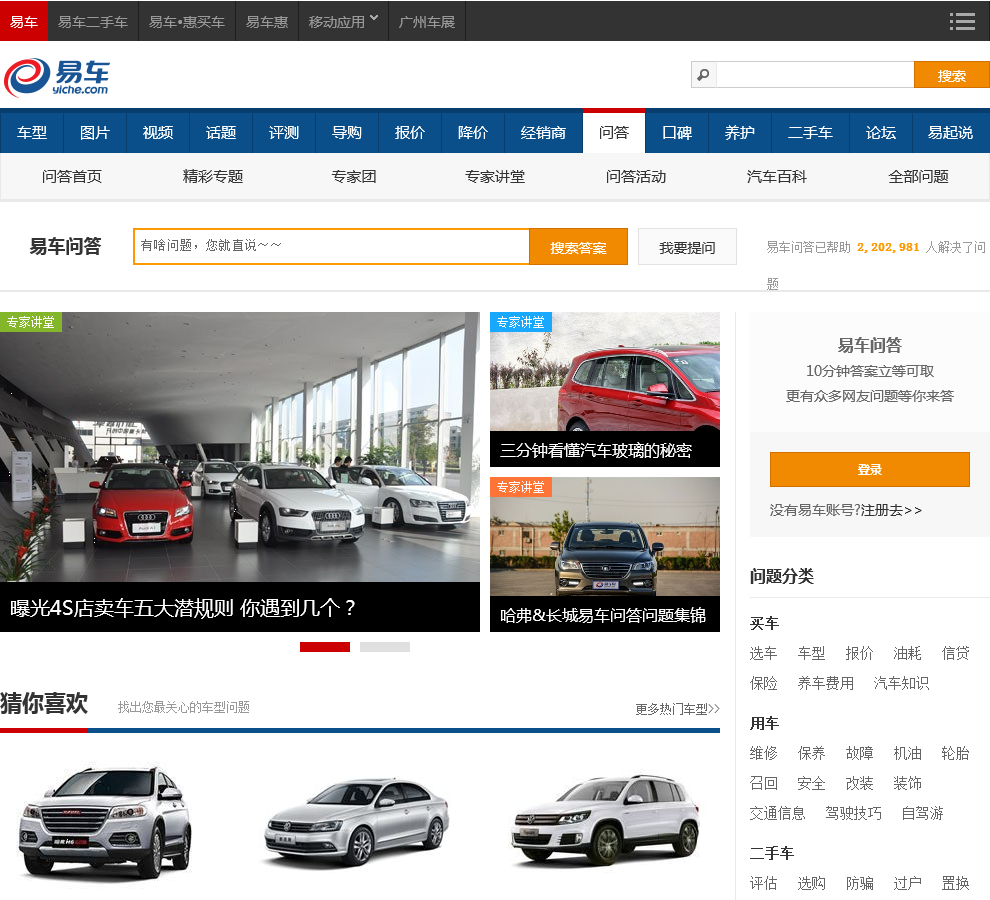Open the 论坛 nav tab
This screenshot has width=990, height=900.
click(881, 133)
